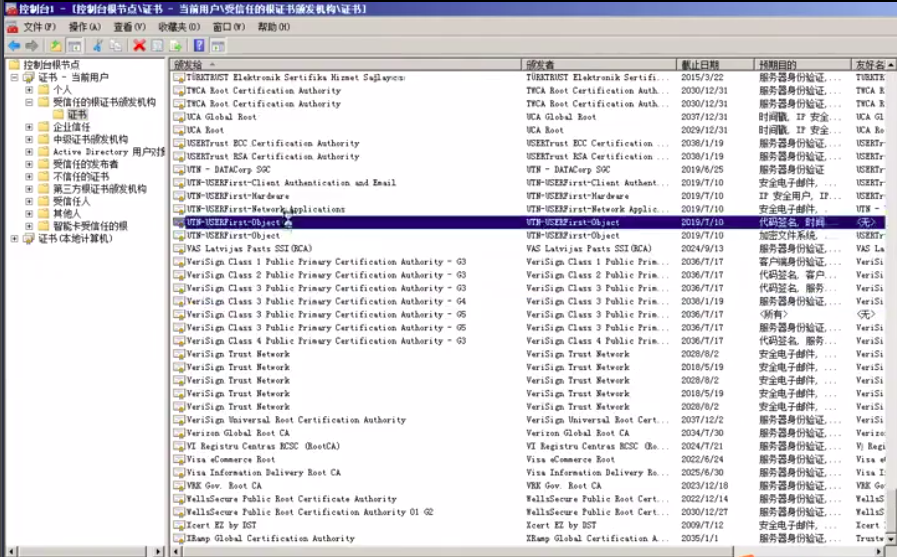897x557 pixels.
Task: Toggle show/hide console tree icon
Action: (x=74, y=46)
